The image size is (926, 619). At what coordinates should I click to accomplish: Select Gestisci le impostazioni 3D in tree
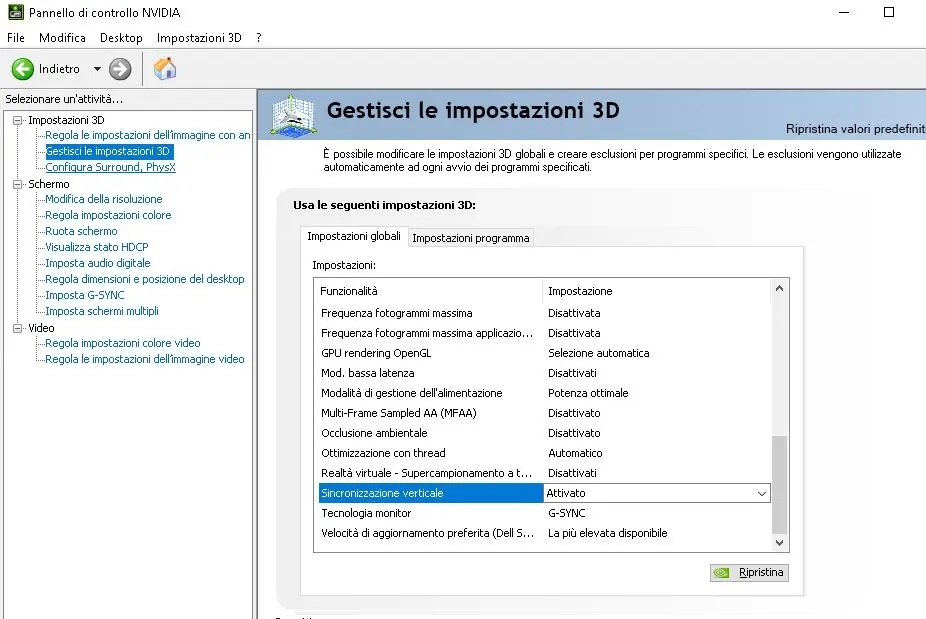pyautogui.click(x=108, y=151)
